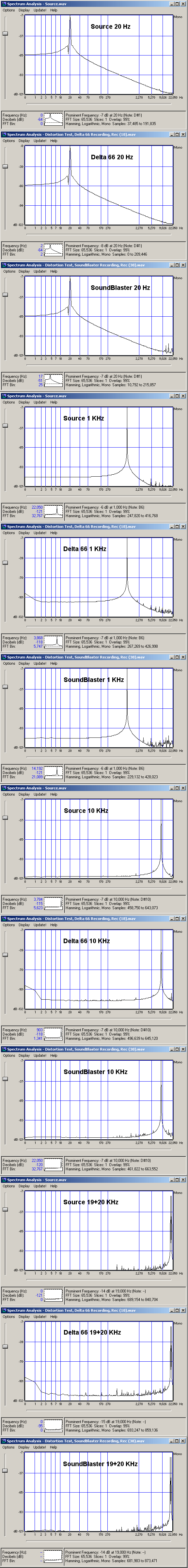The width and height of the screenshot is (188, 1568).
Task: Click the vertical slider beside Source 1 KHz graph
Action: coord(6,425)
